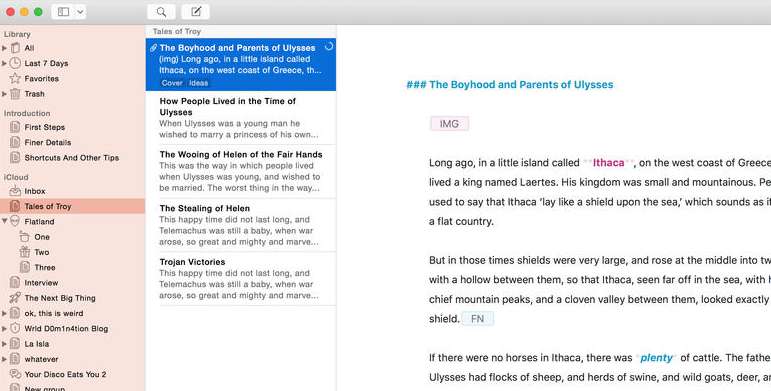
Task: Select The Boyhood and Parents of Ulysses sheet
Action: [241, 64]
